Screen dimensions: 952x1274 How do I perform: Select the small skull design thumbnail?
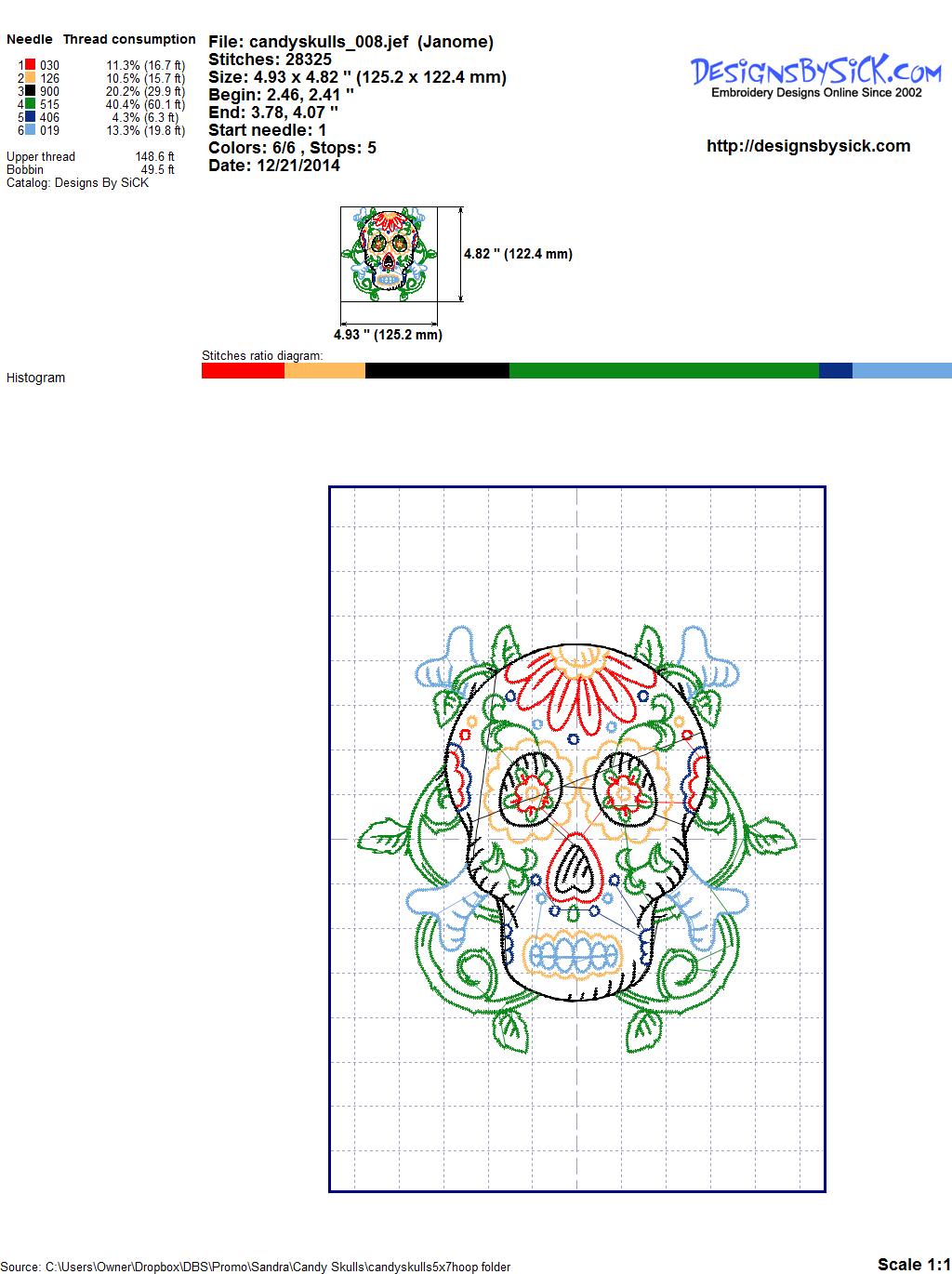tap(388, 254)
